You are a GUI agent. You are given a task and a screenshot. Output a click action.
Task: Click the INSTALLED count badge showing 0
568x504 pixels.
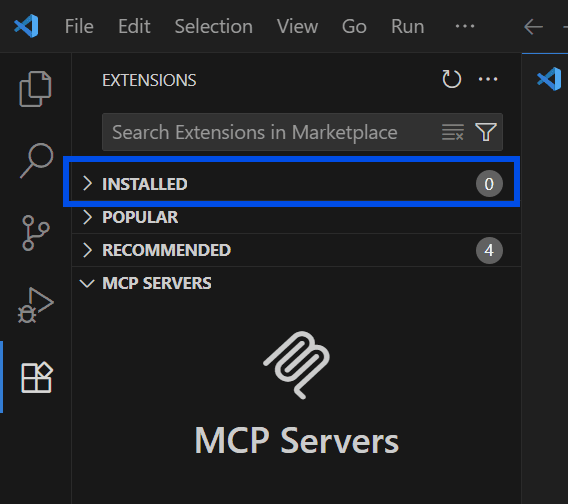pos(489,184)
